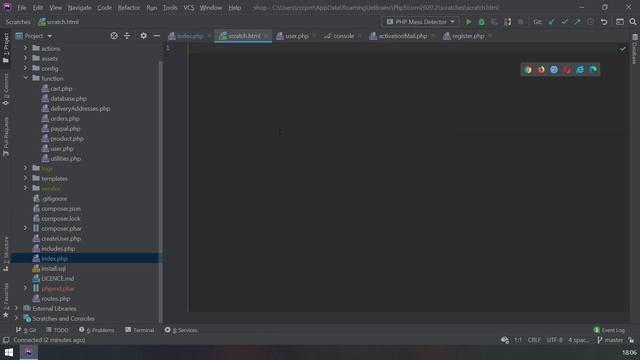Expand the External Libraries node

click(x=16, y=308)
